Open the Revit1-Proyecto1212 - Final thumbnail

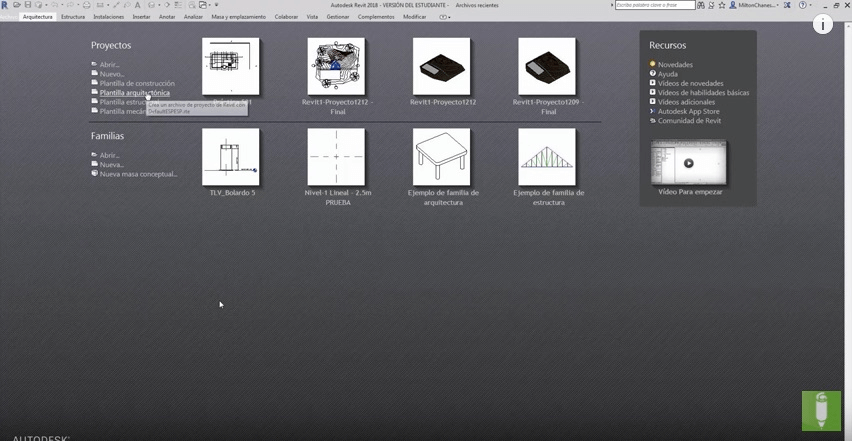(336, 66)
